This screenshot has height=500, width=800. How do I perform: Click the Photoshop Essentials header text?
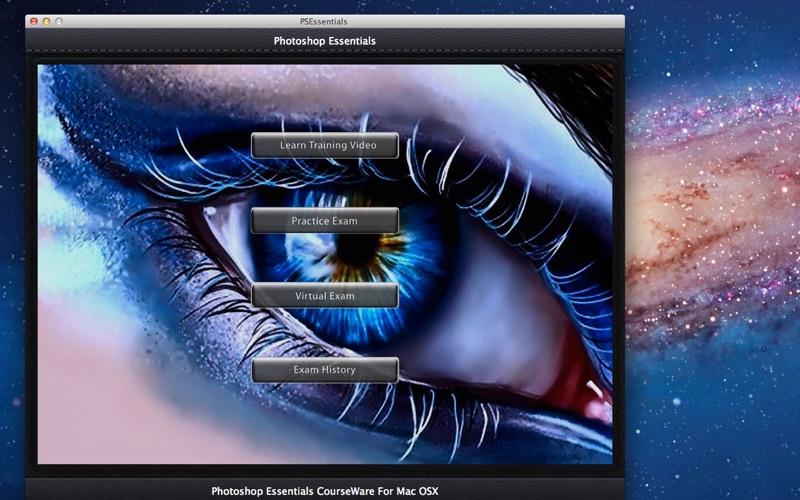[x=324, y=41]
